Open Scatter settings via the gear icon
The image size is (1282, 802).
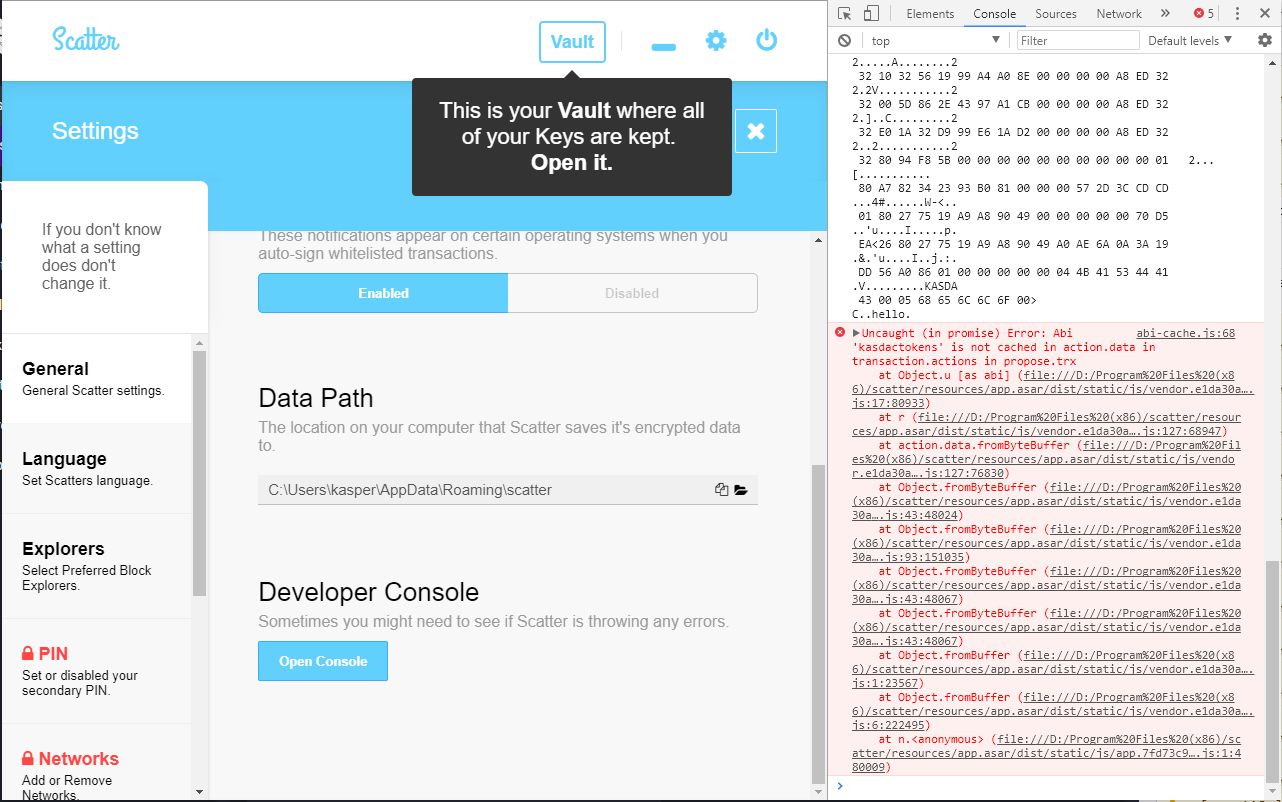click(x=716, y=41)
